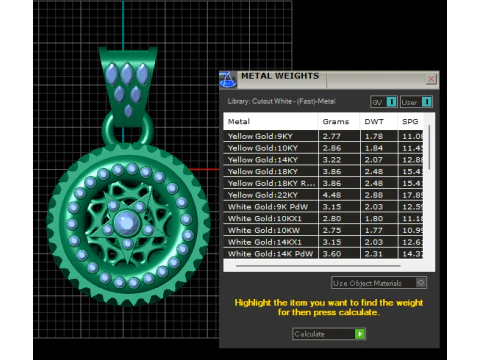Screen dimensions: 480x360
Task: Select the White Gold:14KX1 row
Action: (323, 242)
